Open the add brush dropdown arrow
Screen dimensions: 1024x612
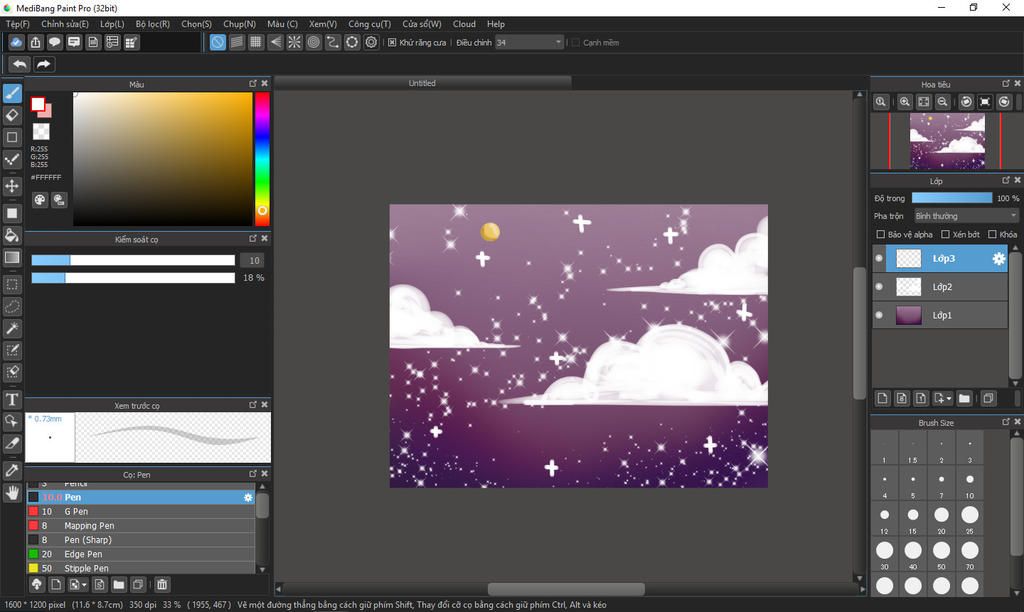click(x=84, y=585)
